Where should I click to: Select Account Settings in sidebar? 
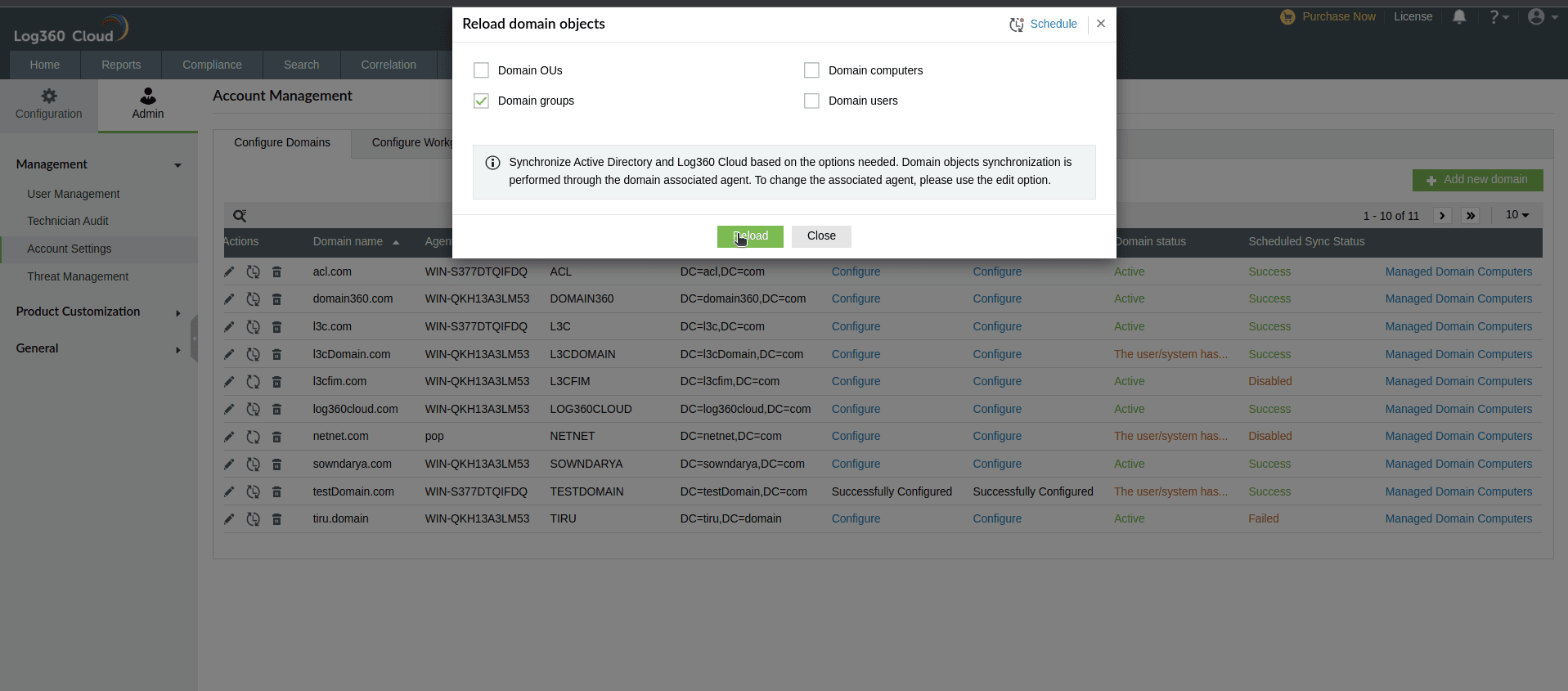[70, 249]
